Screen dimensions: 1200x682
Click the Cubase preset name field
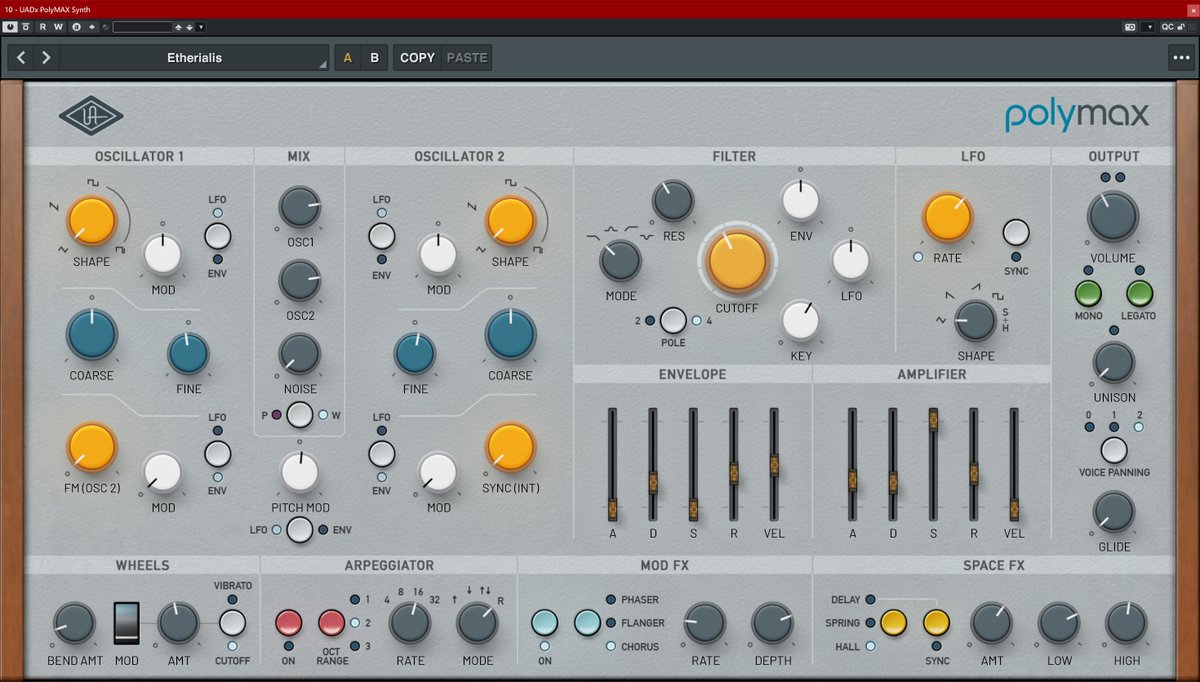coord(143,27)
